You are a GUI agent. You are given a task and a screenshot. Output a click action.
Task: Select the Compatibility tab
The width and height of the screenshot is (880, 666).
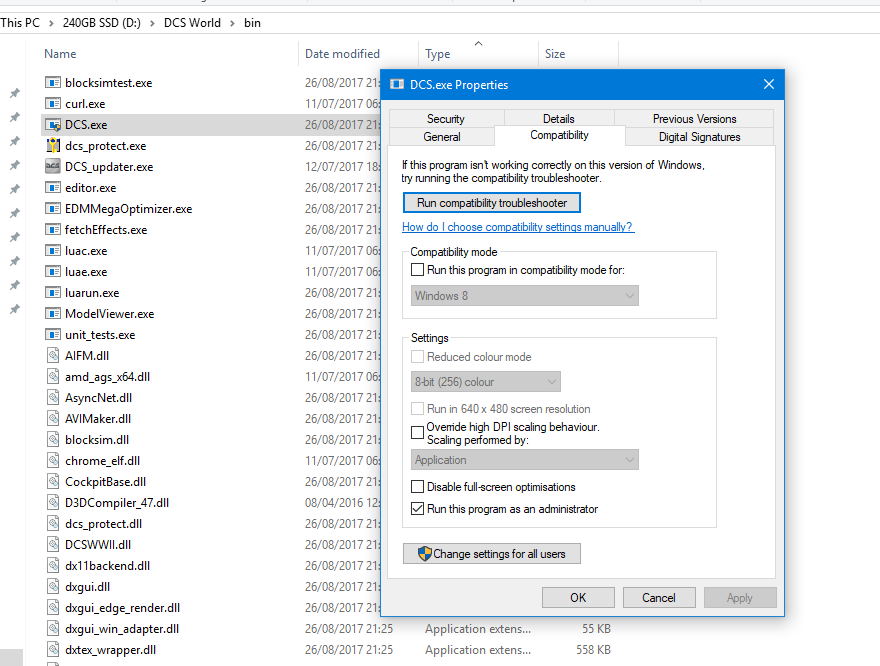[x=560, y=135]
